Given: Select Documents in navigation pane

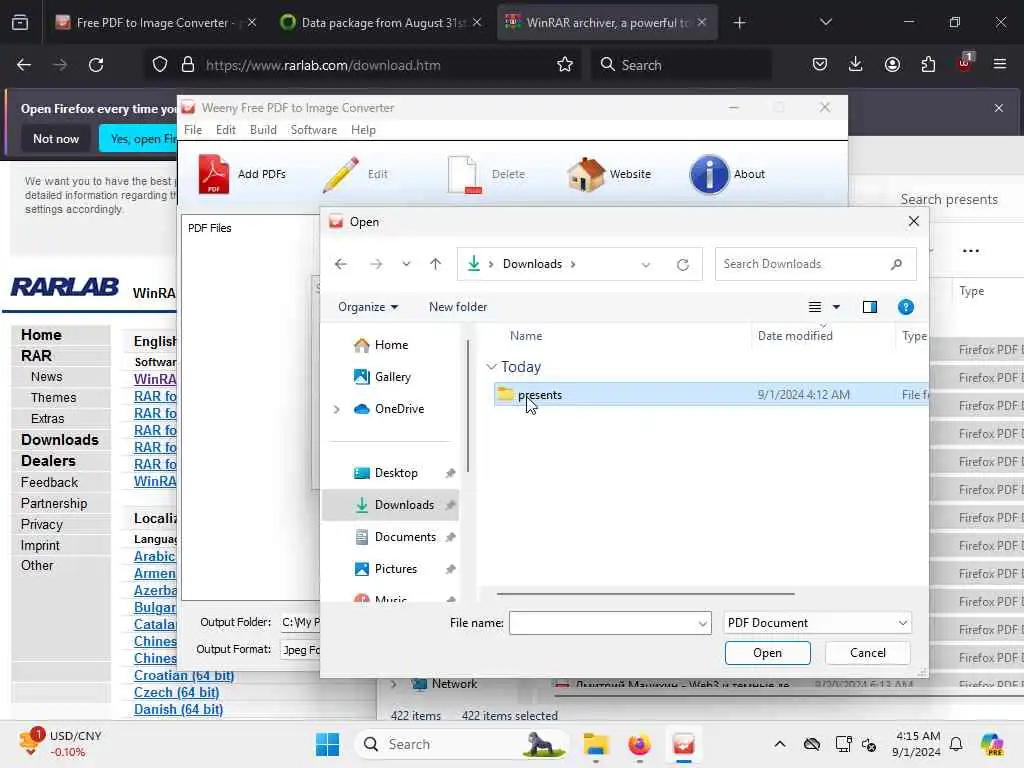Looking at the screenshot, I should coord(405,537).
